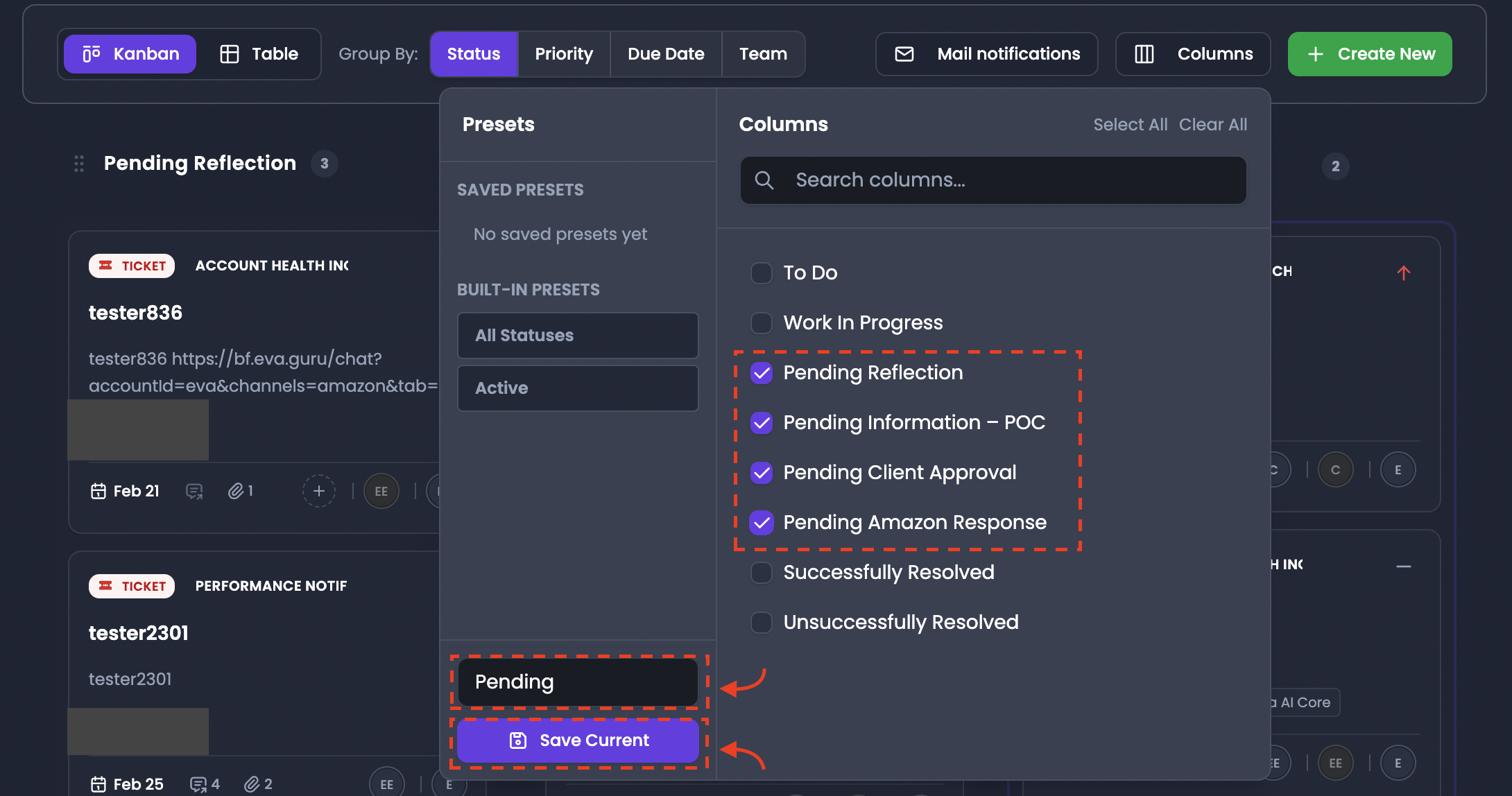Image resolution: width=1512 pixels, height=796 pixels.
Task: Uncheck Pending Client Approval column
Action: 762,473
